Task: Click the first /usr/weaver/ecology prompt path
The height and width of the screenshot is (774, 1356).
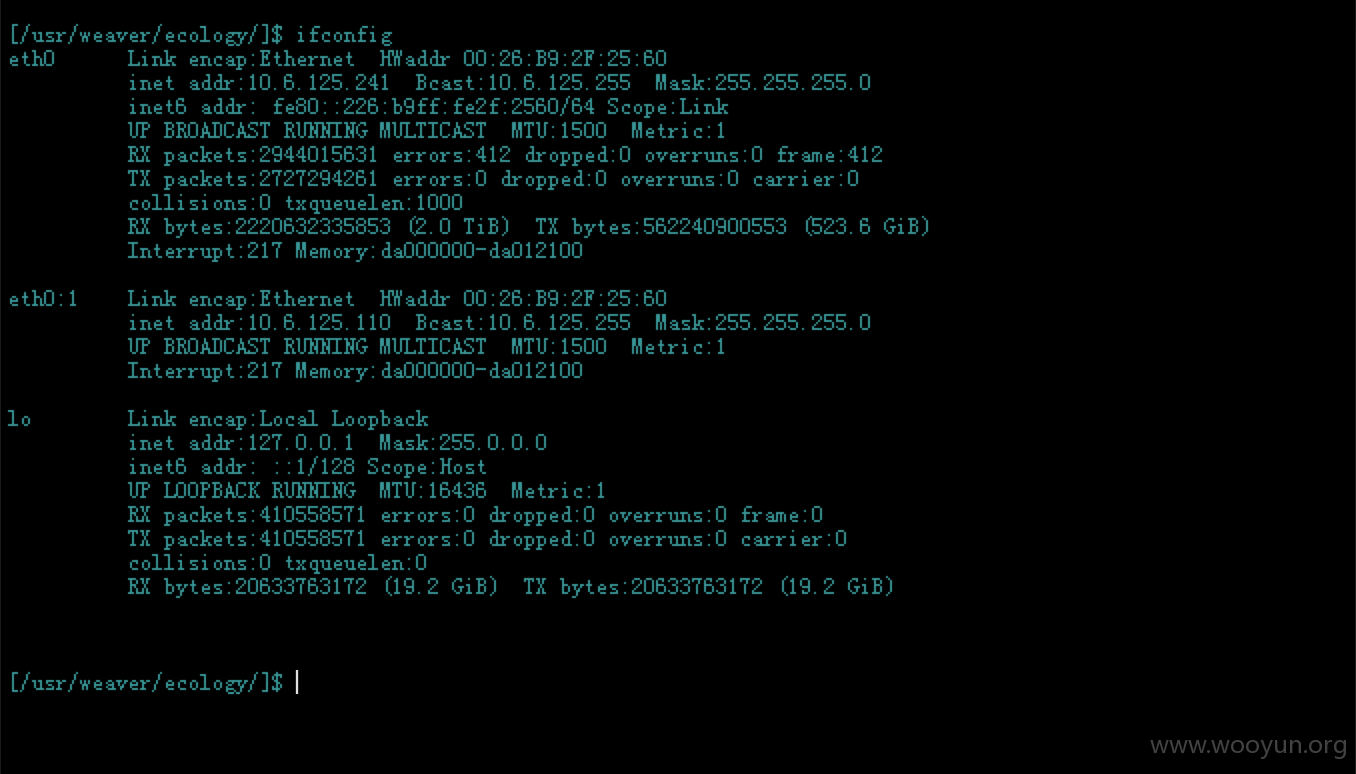Action: click(x=141, y=35)
